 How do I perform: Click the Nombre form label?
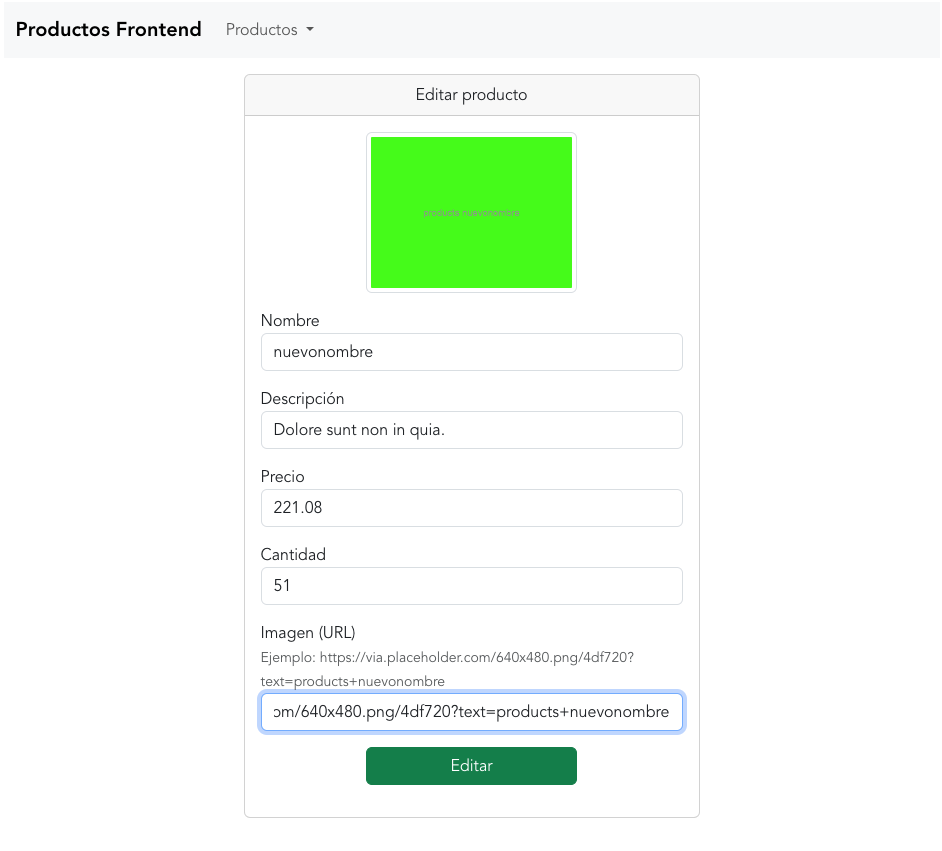tap(290, 320)
